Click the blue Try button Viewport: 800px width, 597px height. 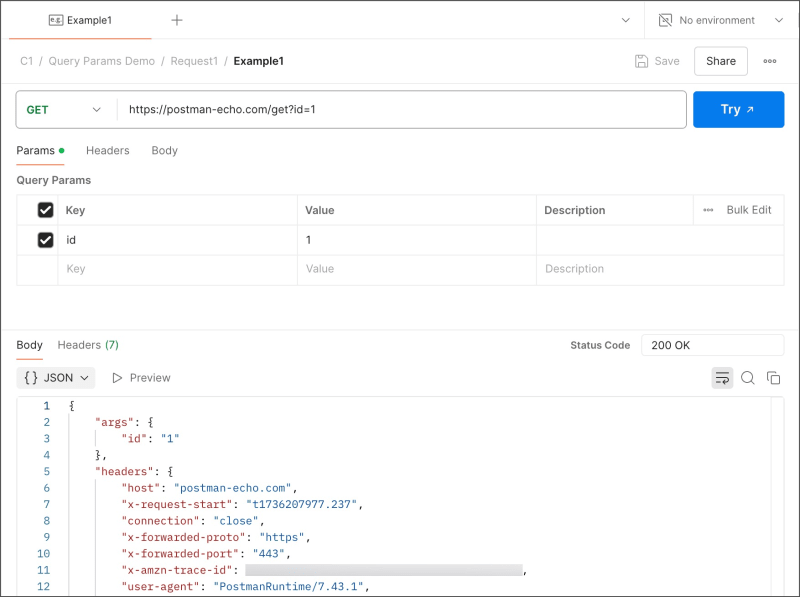738,110
